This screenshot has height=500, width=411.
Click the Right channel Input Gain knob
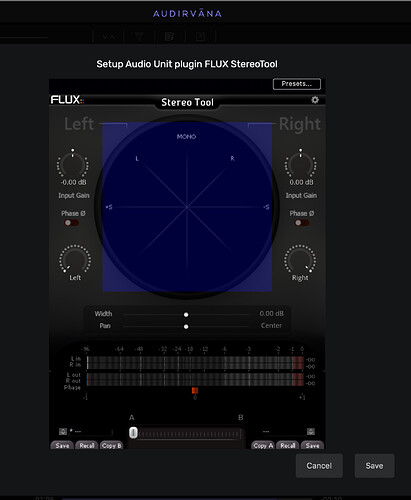pyautogui.click(x=301, y=164)
